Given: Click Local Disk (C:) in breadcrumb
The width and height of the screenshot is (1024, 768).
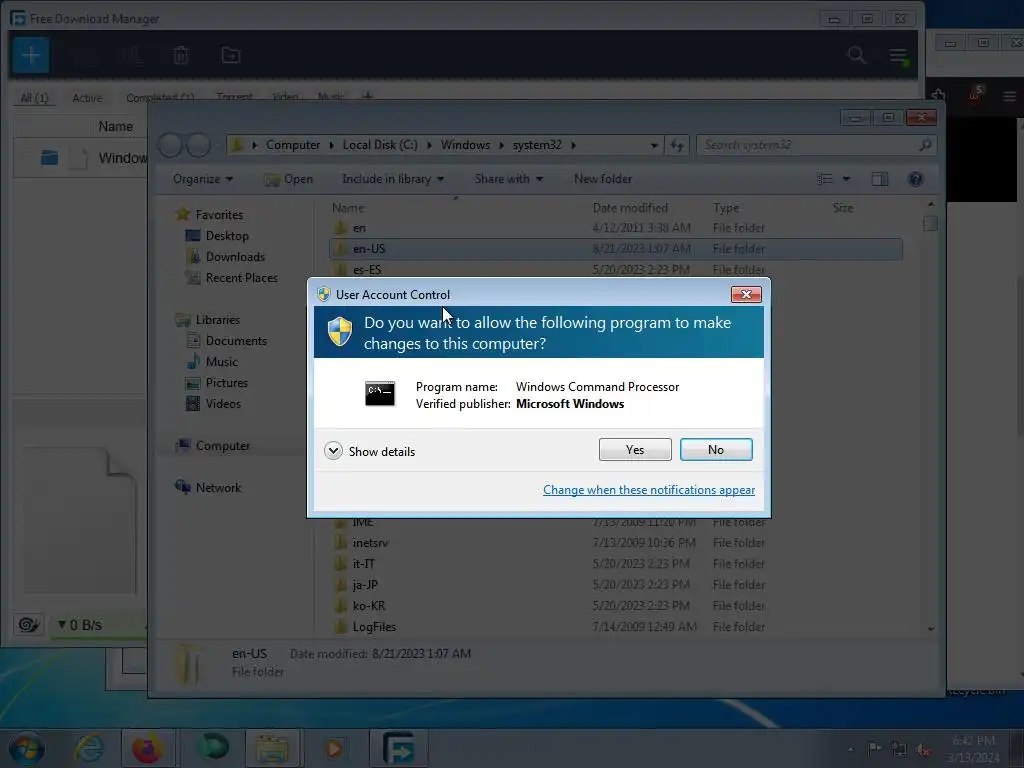Looking at the screenshot, I should (x=379, y=145).
